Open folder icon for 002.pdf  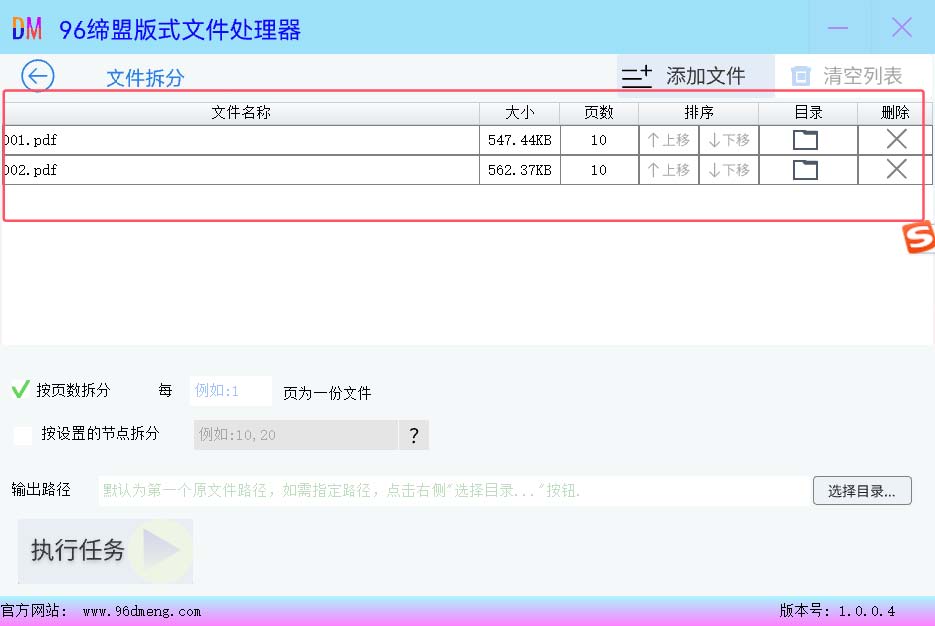pos(805,170)
